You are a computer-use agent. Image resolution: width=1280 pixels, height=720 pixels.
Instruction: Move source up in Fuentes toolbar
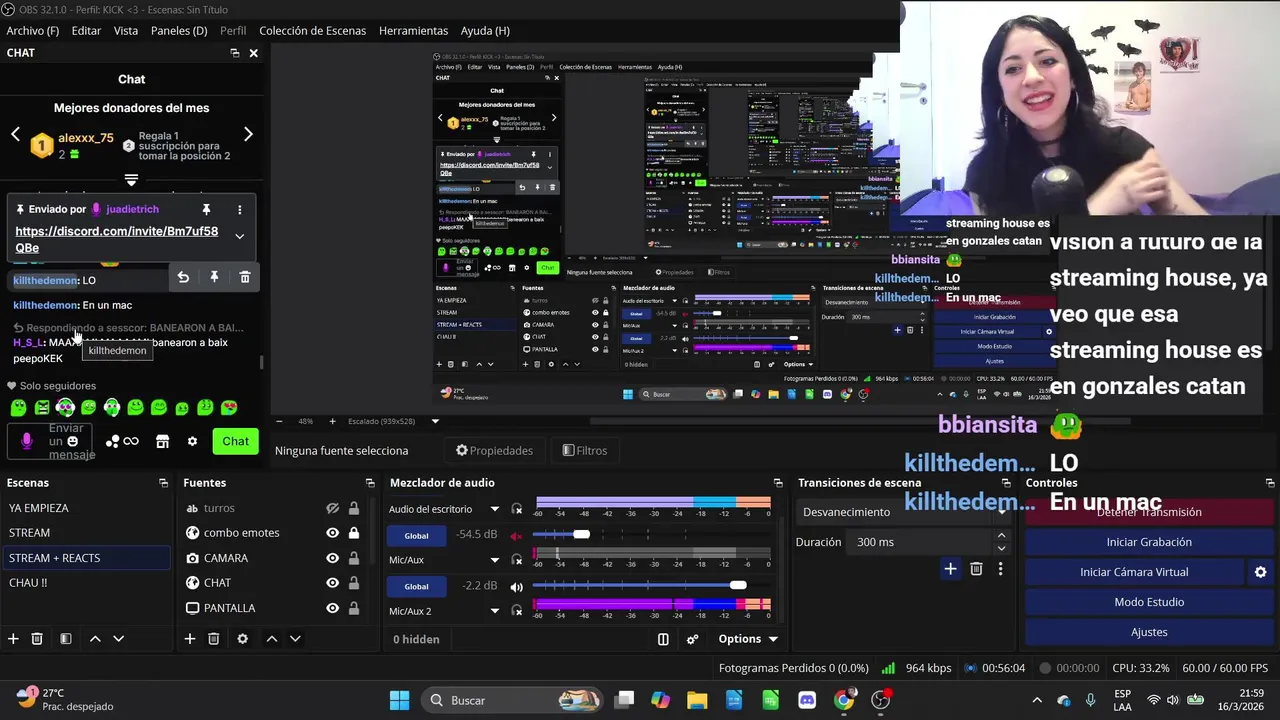pos(271,639)
